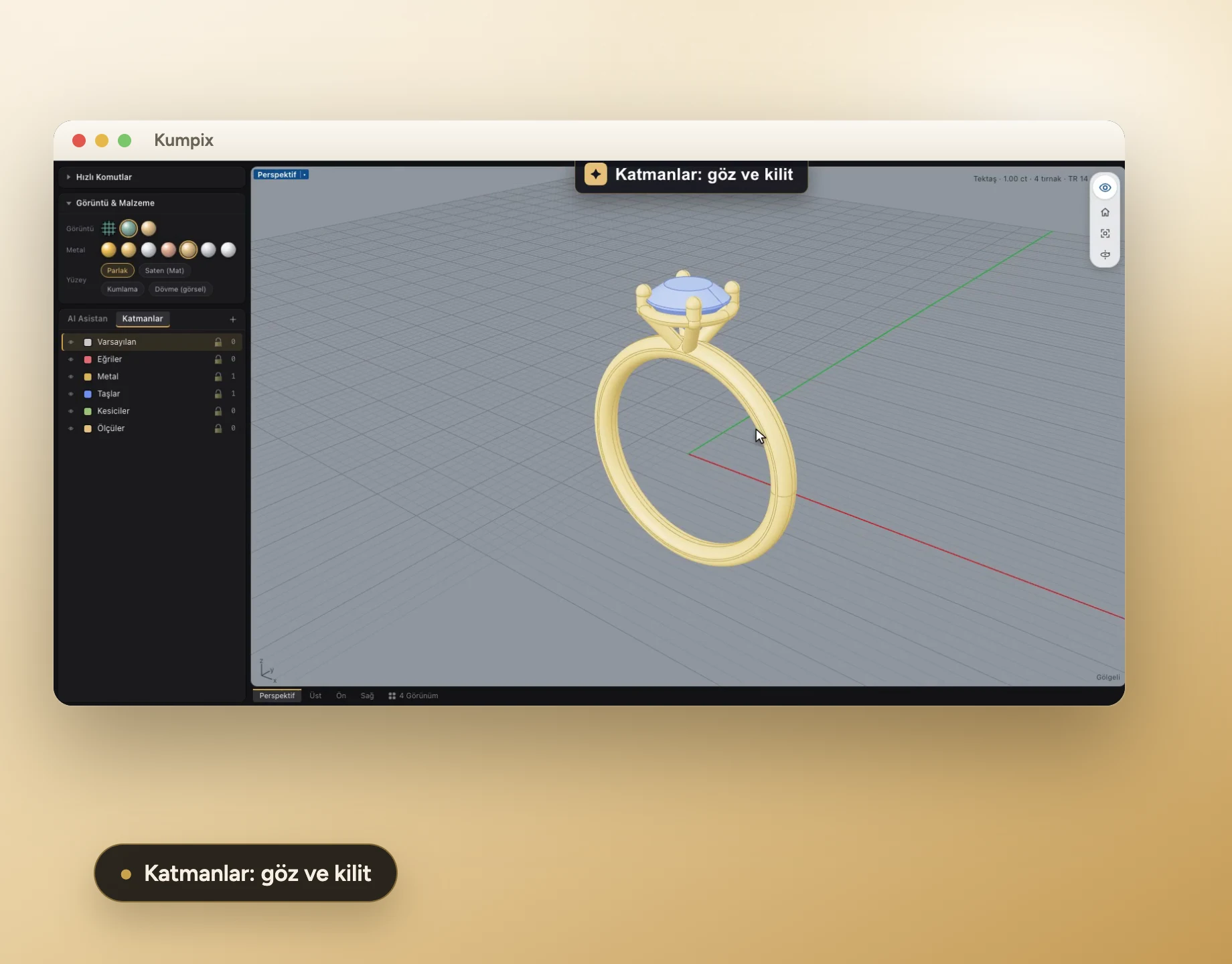Lock the Metal layer
The height and width of the screenshot is (964, 1232).
[218, 377]
